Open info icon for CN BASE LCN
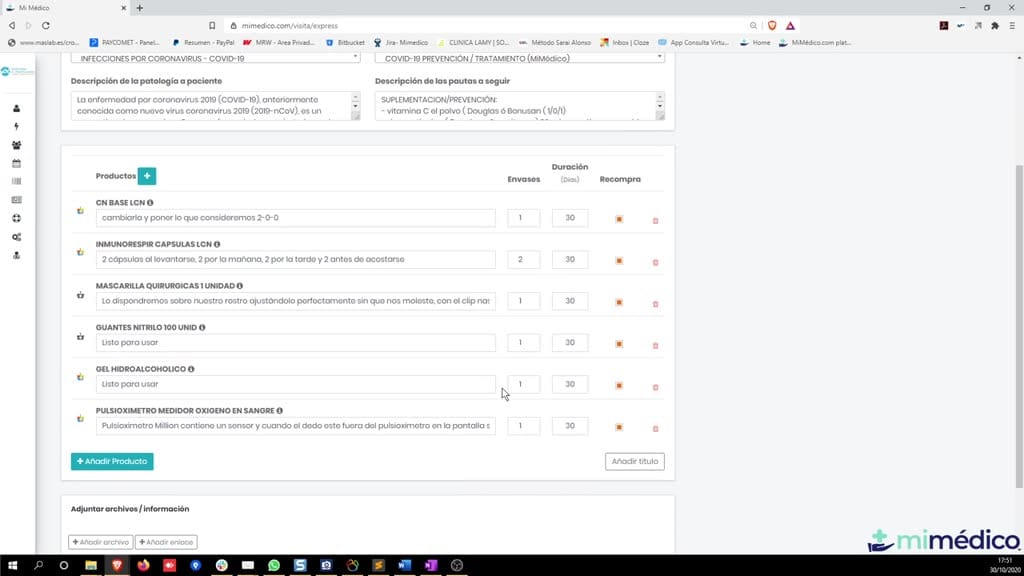 click(150, 203)
